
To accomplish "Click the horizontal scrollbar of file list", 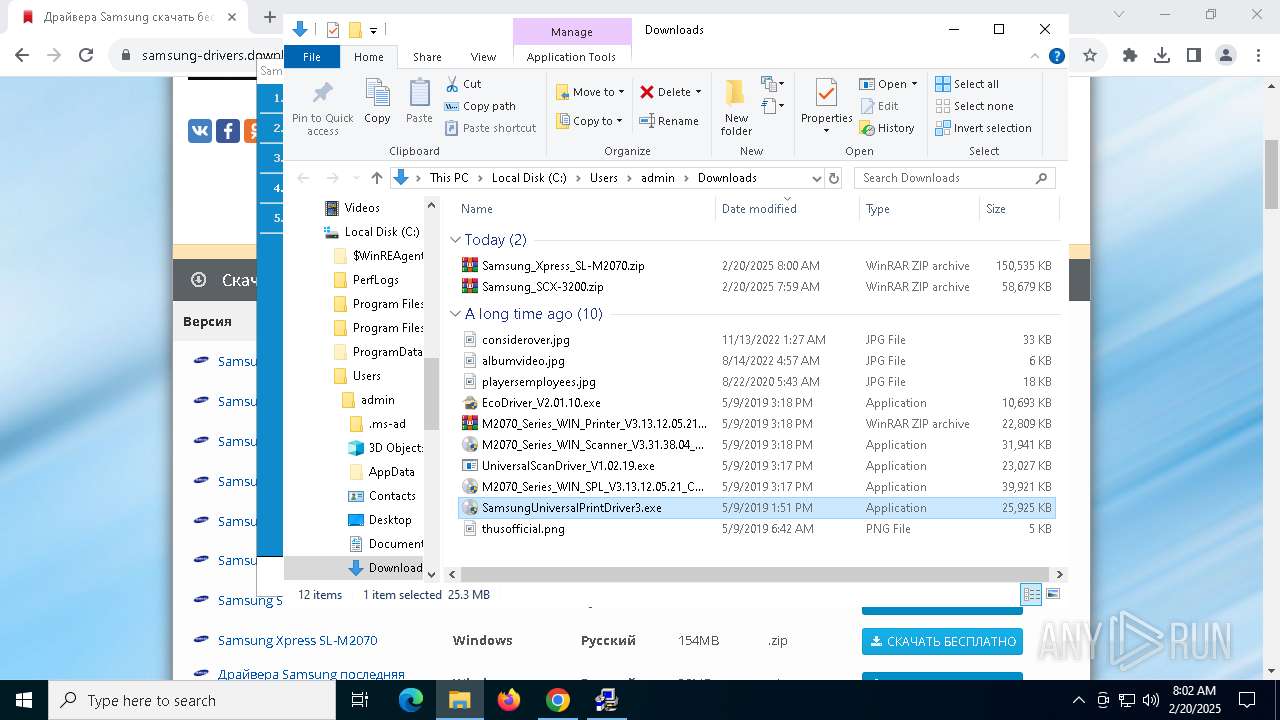I will coord(753,574).
